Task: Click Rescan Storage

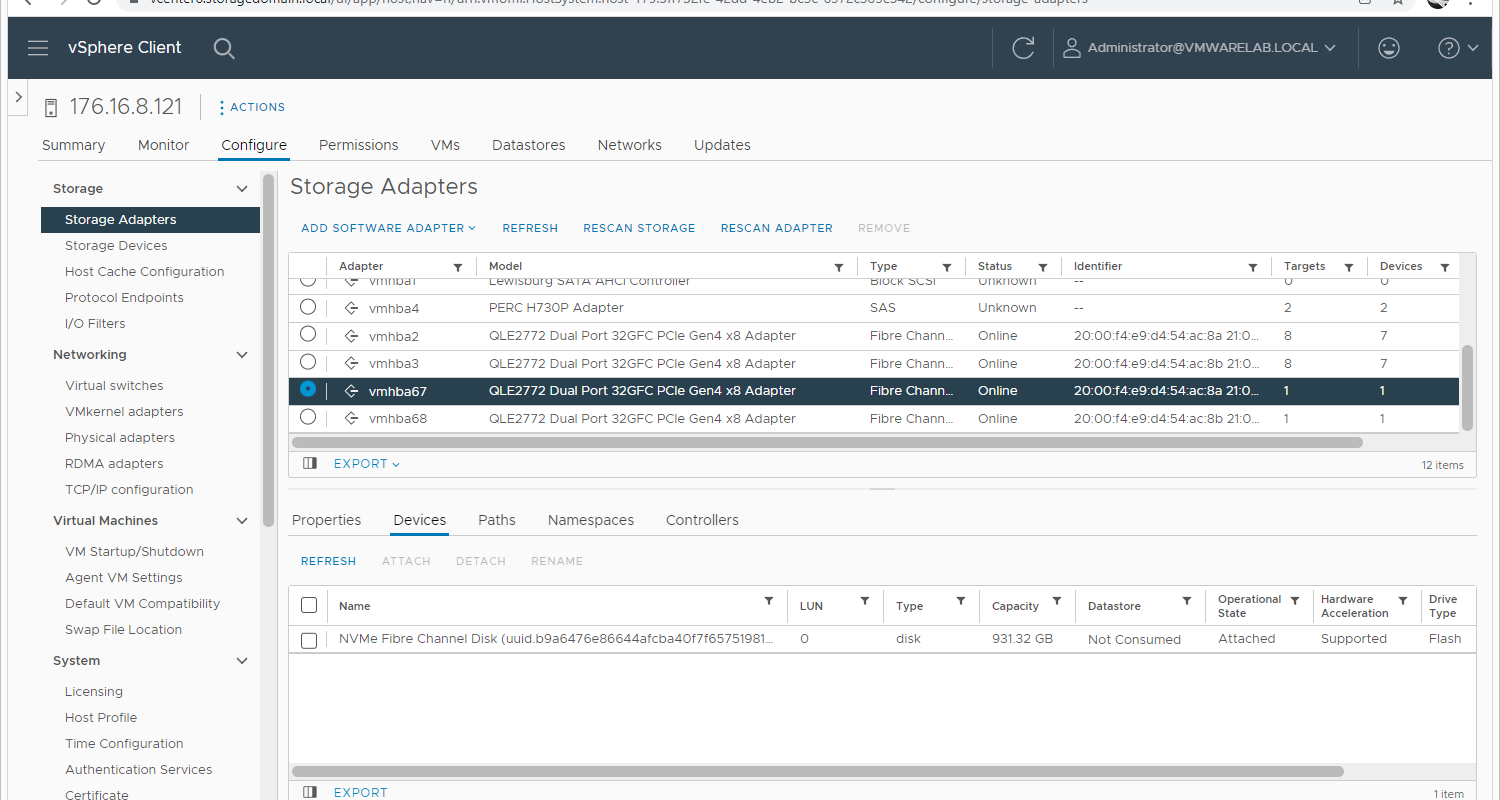Action: tap(639, 228)
